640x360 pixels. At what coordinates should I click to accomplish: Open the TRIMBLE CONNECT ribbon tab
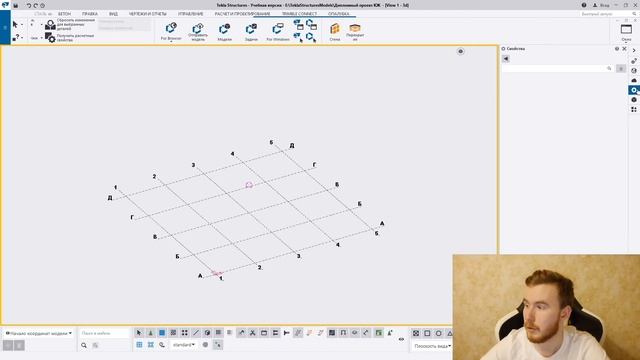pyautogui.click(x=299, y=14)
